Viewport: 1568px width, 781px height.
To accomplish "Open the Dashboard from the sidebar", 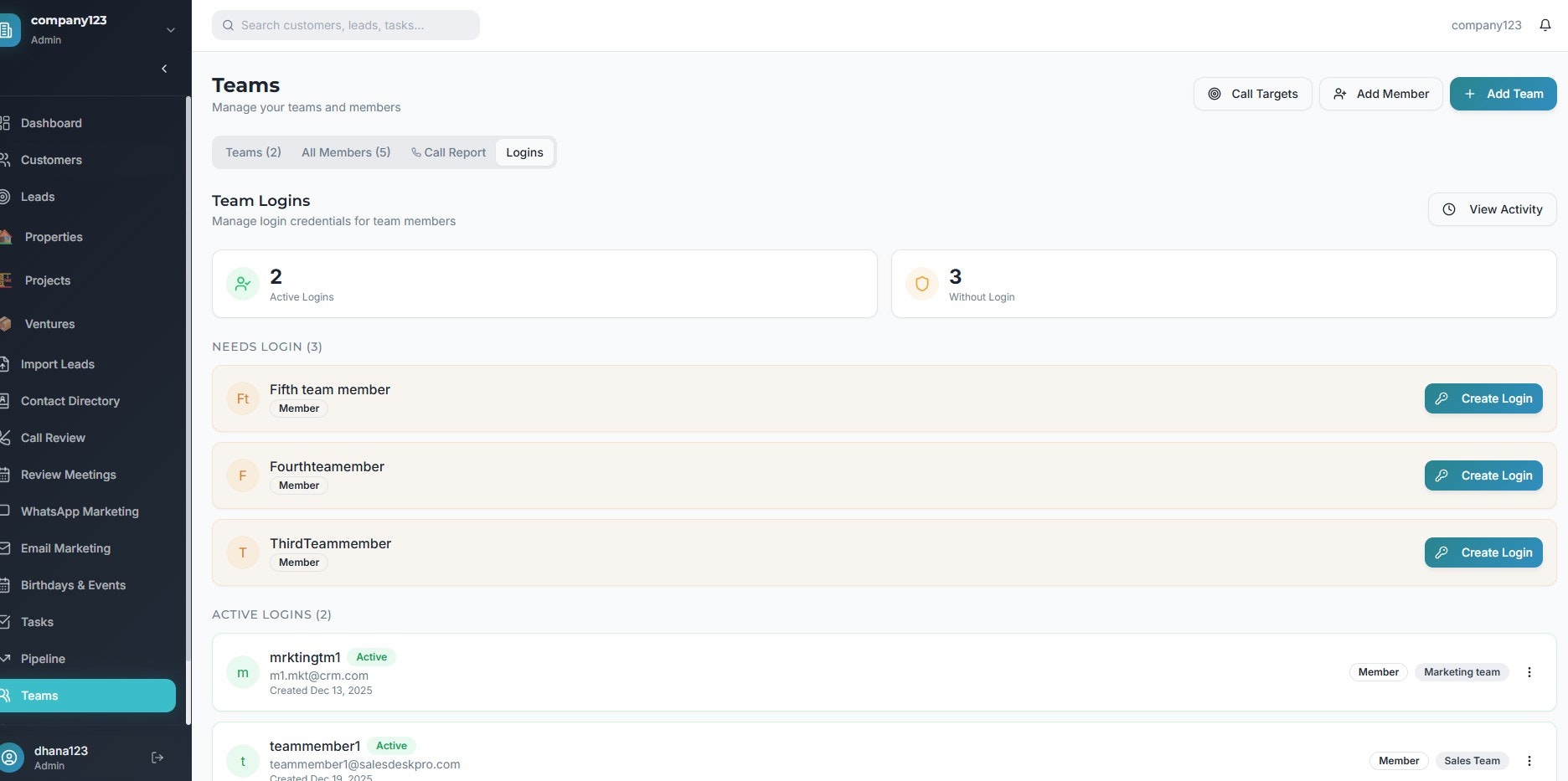I will (51, 123).
